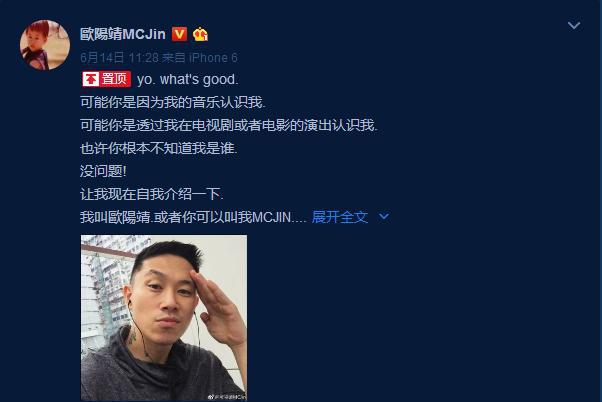The height and width of the screenshot is (402, 602).
Task: Open the round profile avatar of 歐陽靖MCJin
Action: pos(45,45)
